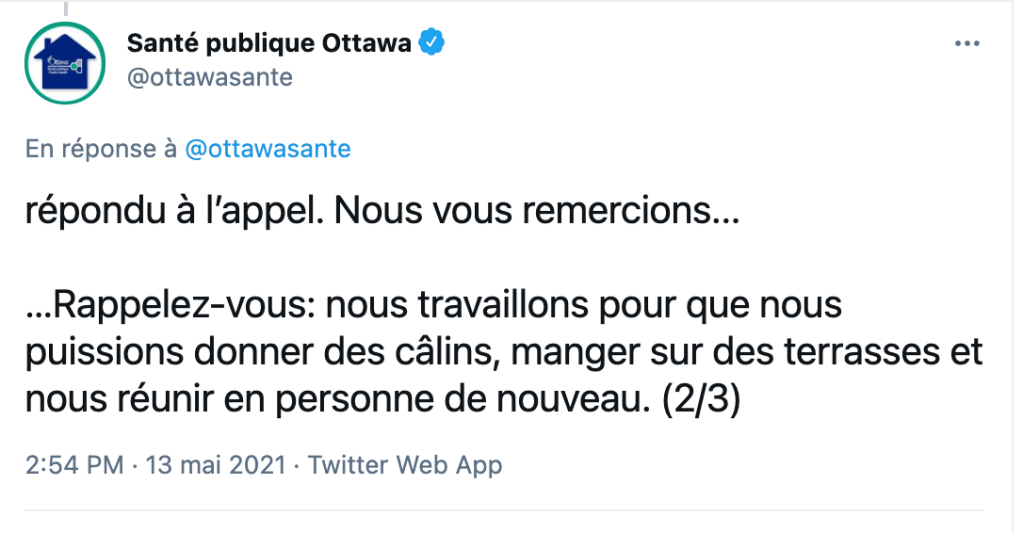This screenshot has height=533, width=1023.
Task: Click the gray @ottawasante handle under the name
Action: click(209, 78)
